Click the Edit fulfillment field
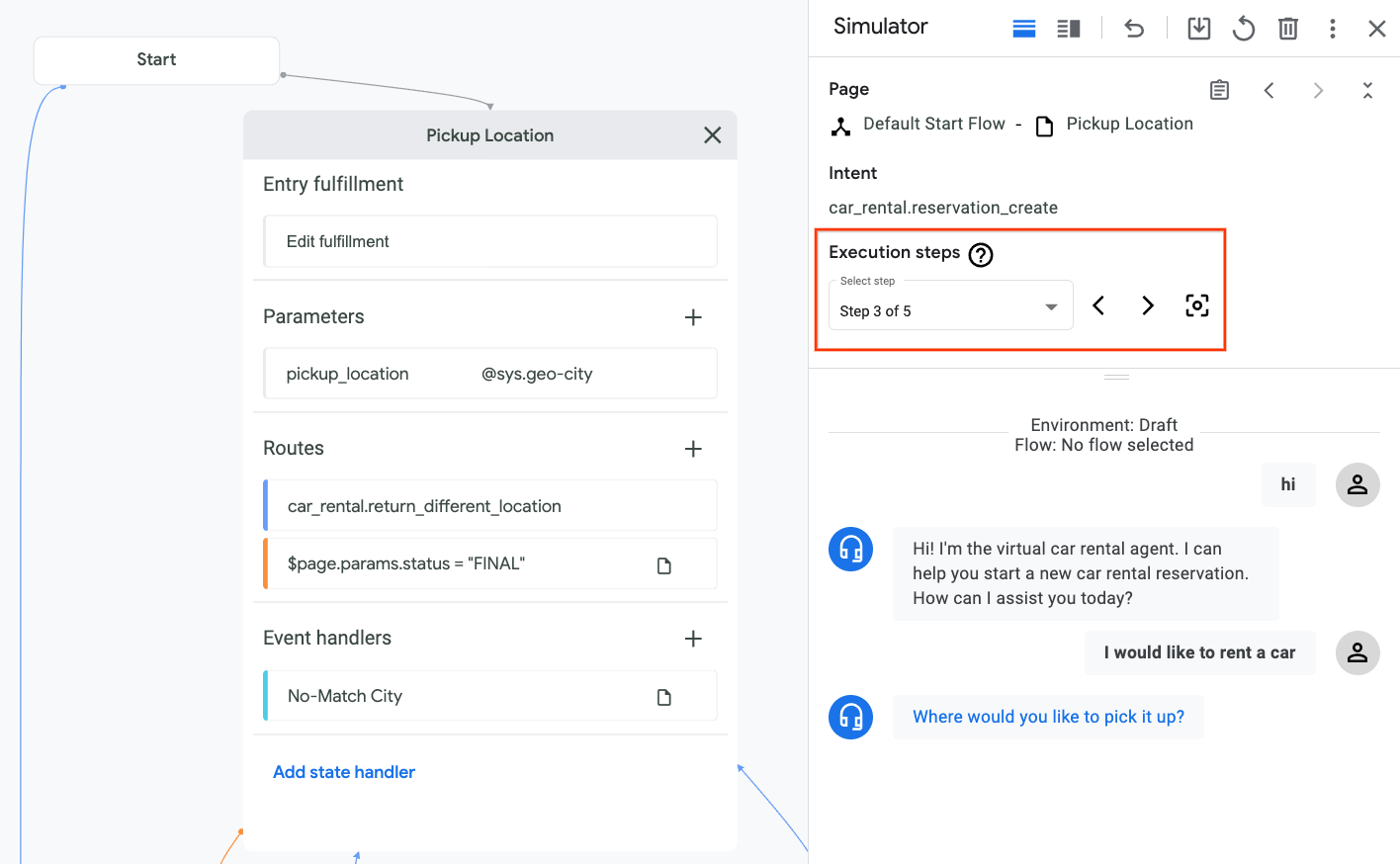Image resolution: width=1400 pixels, height=864 pixels. click(489, 241)
